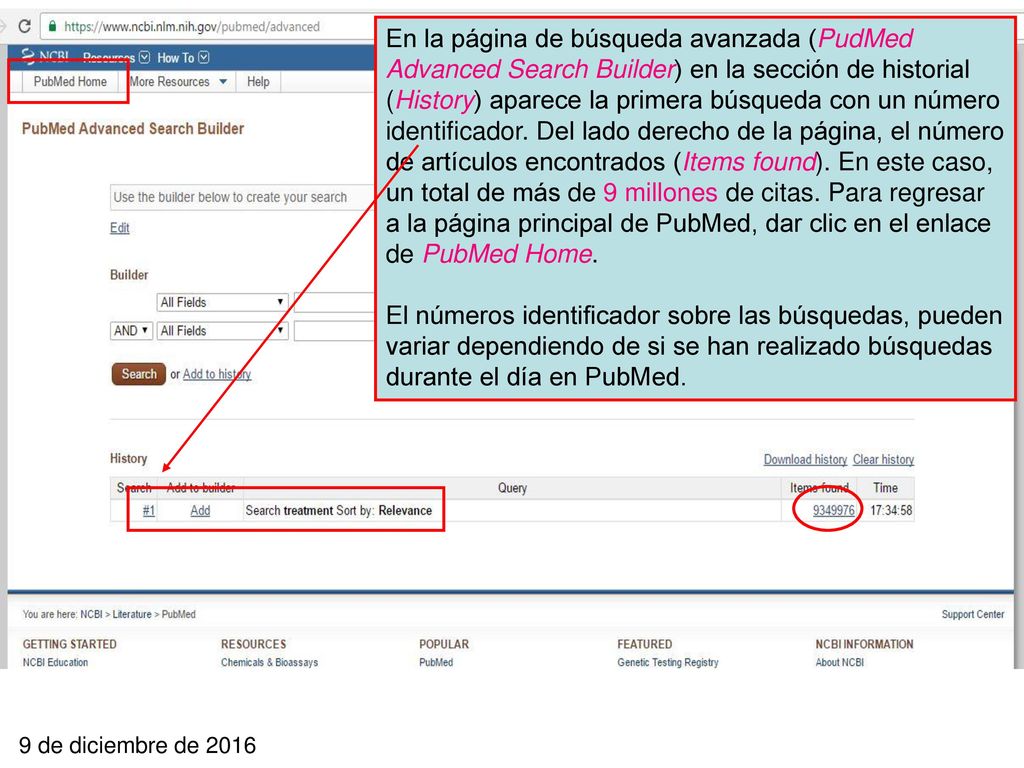The image size is (1024, 768).
Task: Click the PubMed breadcrumb link
Action: point(178,615)
